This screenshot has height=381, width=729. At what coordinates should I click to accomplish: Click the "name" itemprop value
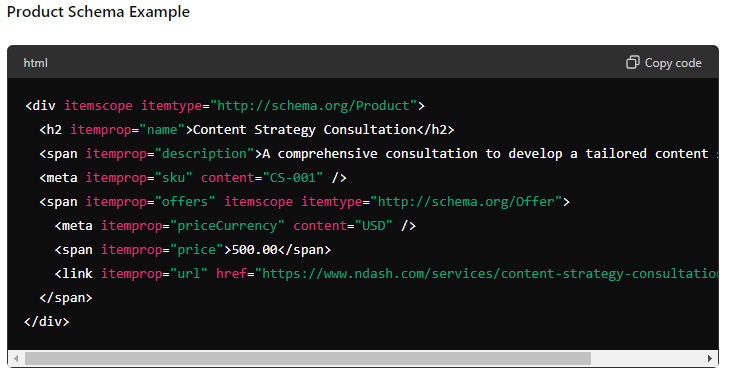pos(162,130)
